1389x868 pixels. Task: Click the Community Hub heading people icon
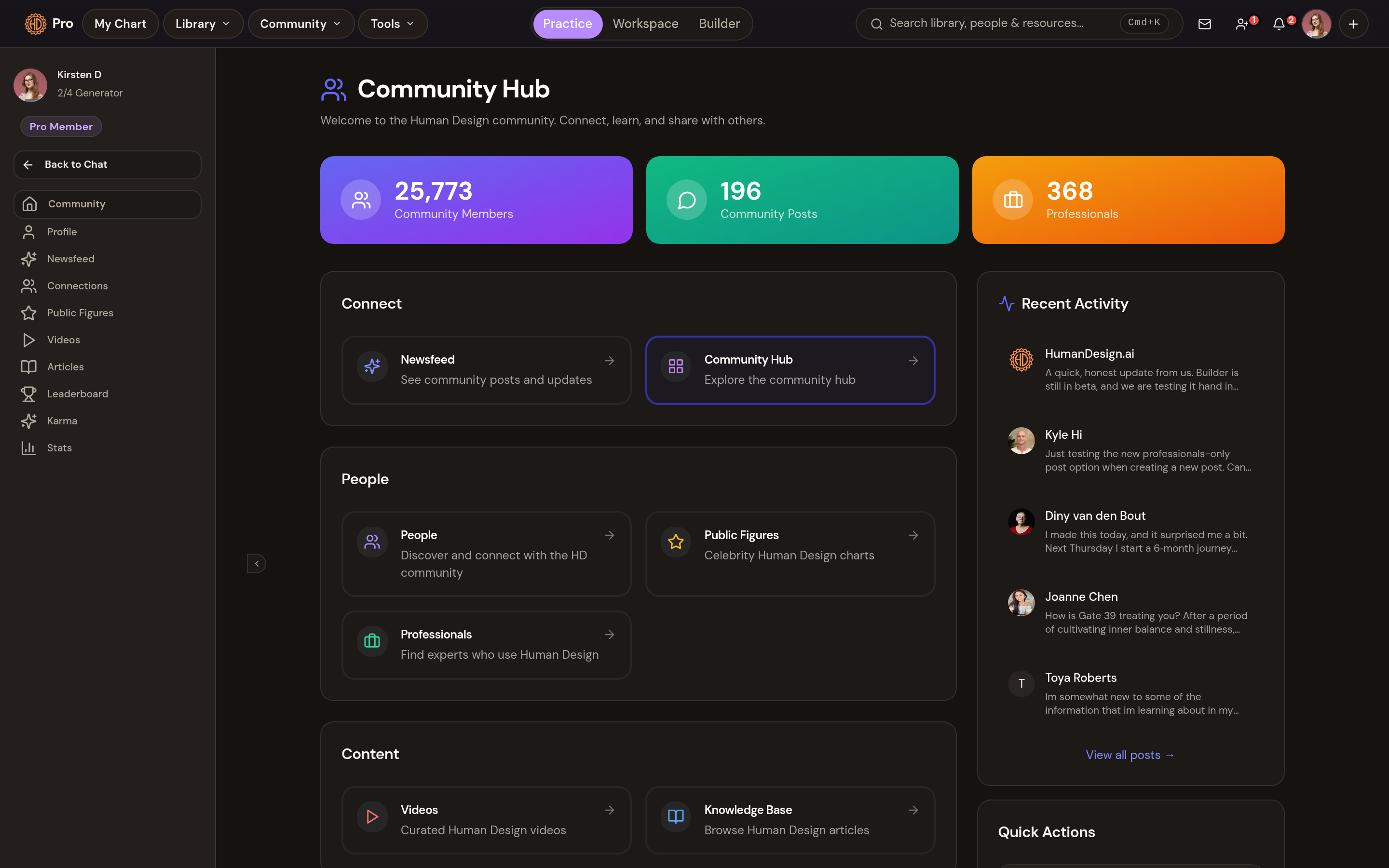coord(333,90)
